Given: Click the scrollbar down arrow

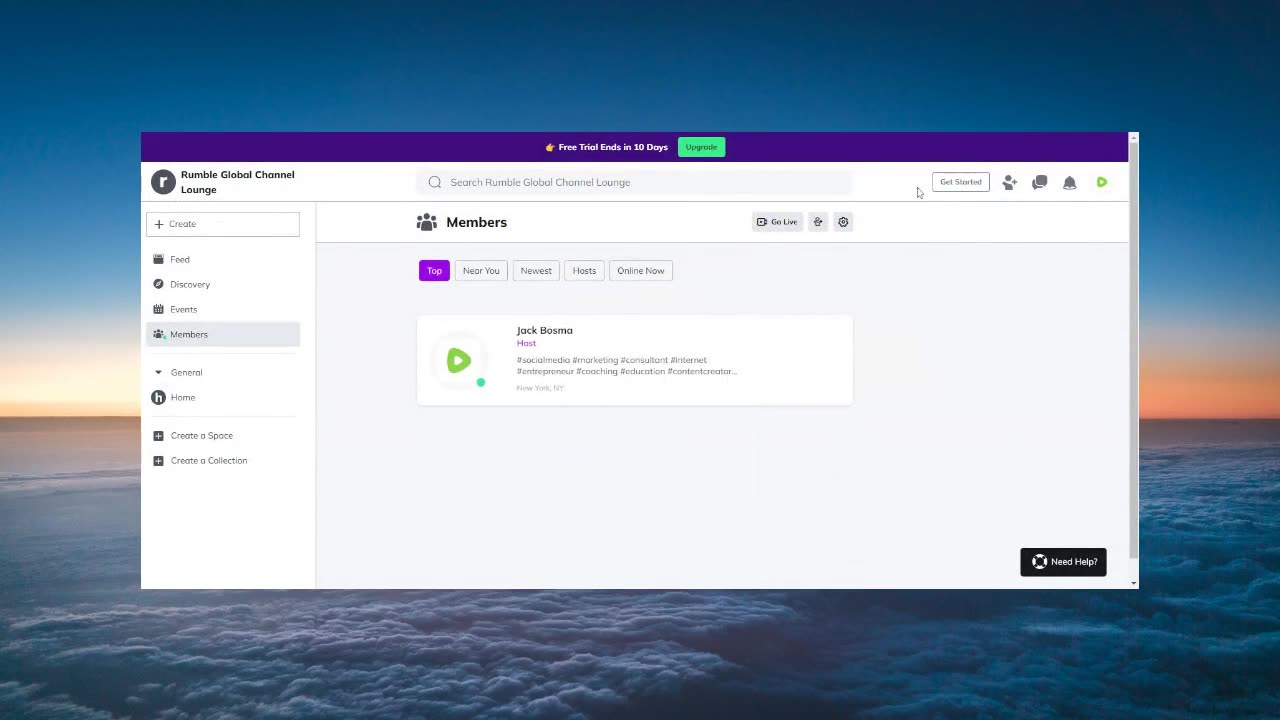Looking at the screenshot, I should click(x=1133, y=583).
